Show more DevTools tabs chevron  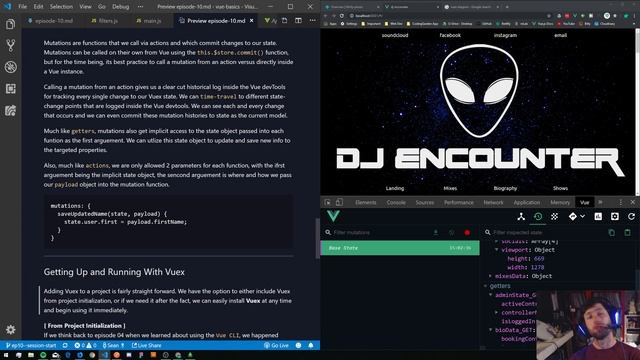click(x=600, y=202)
